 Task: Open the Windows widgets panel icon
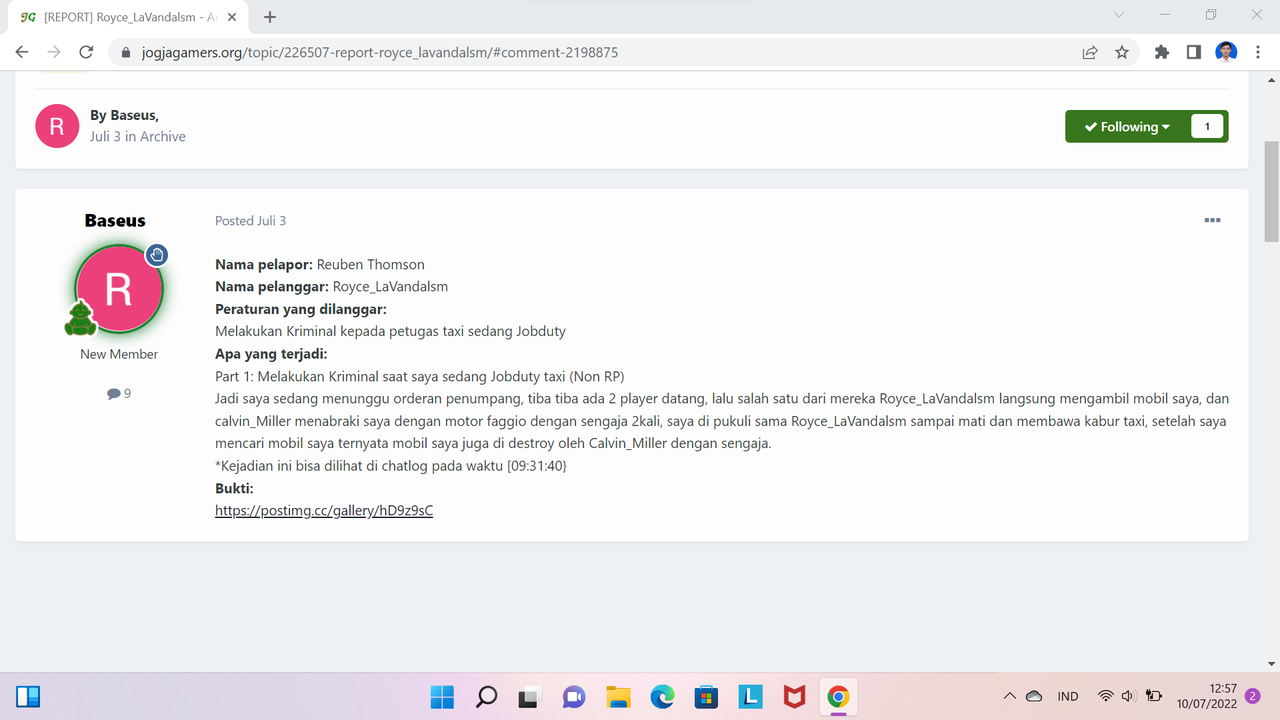click(x=28, y=696)
